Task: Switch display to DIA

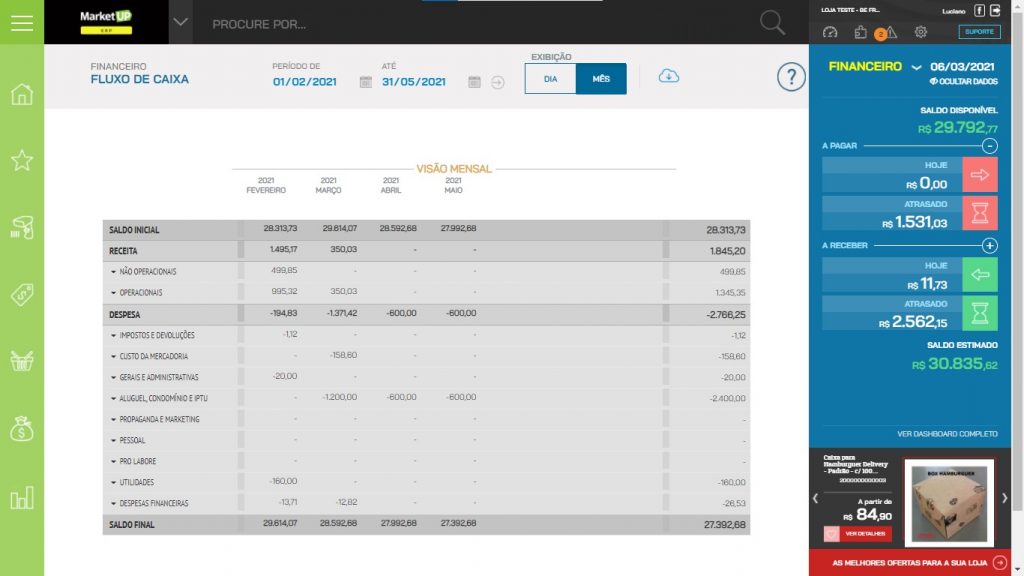Action: point(551,78)
